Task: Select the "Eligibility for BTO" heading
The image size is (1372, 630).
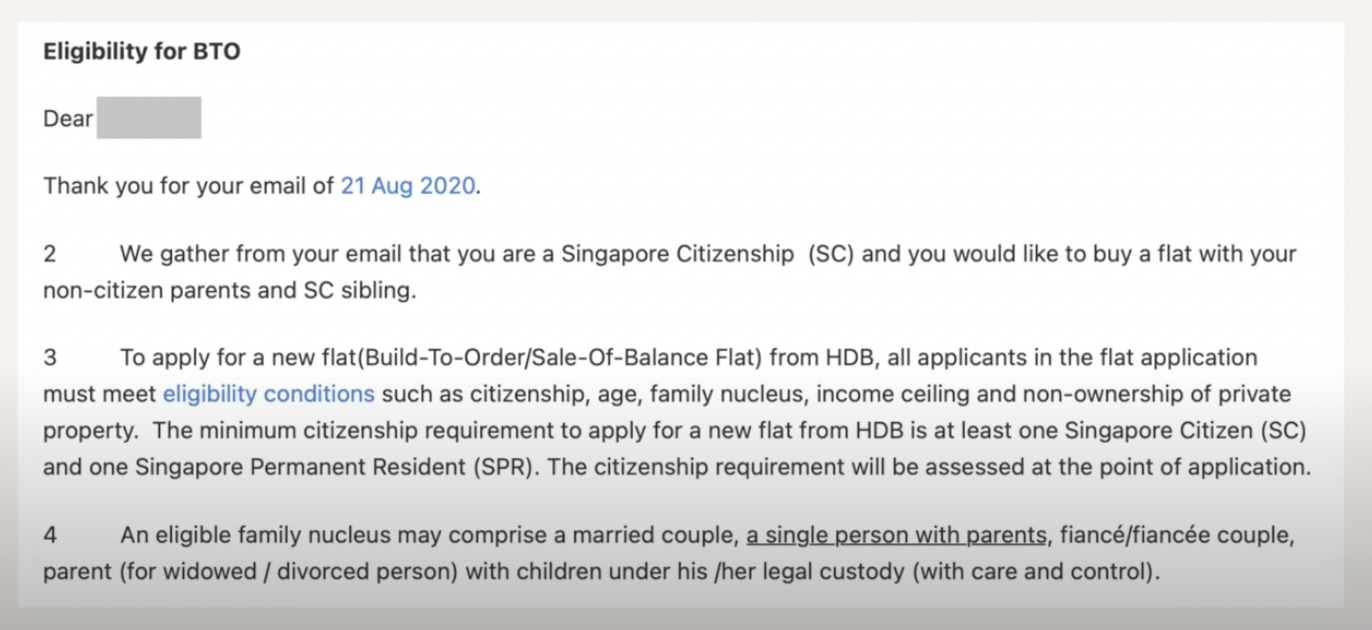Action: point(142,51)
